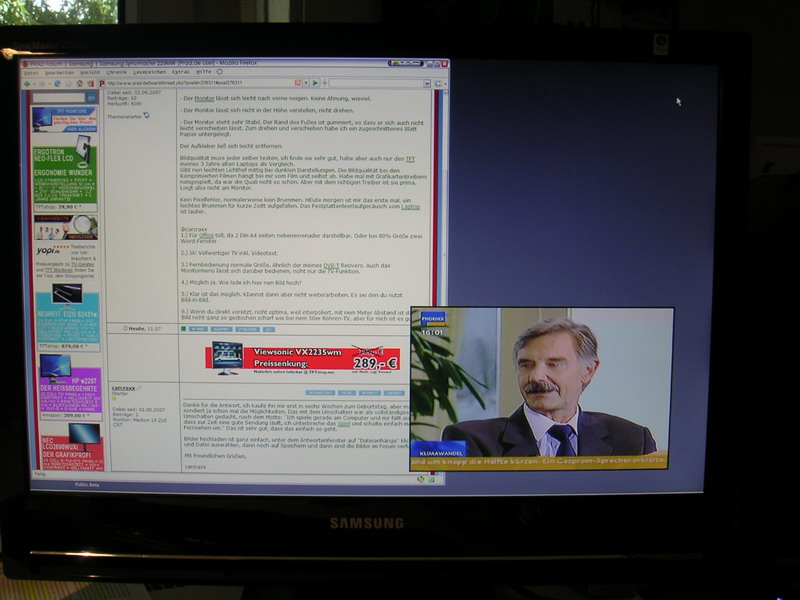The width and height of the screenshot is (800, 600).
Task: Open the Datei menu
Action: 31,72
